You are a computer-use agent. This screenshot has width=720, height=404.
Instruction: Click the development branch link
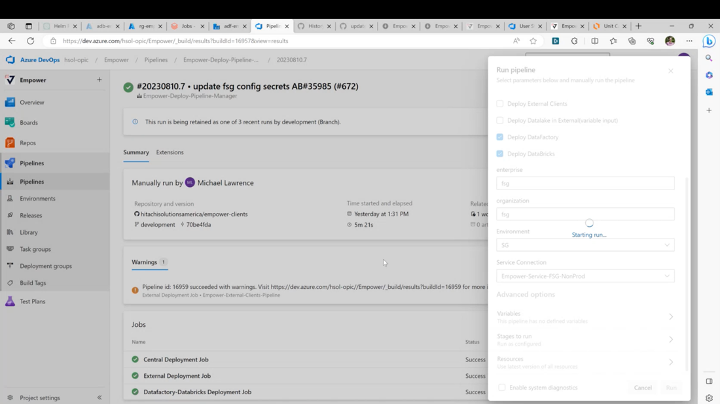[x=158, y=224]
